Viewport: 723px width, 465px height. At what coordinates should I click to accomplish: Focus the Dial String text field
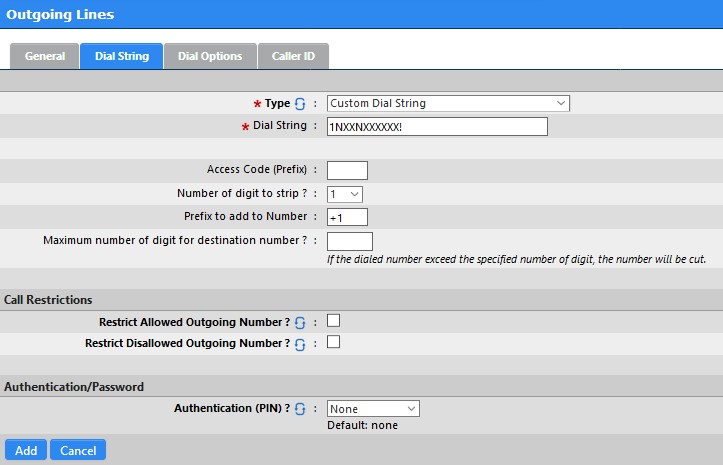coord(437,126)
